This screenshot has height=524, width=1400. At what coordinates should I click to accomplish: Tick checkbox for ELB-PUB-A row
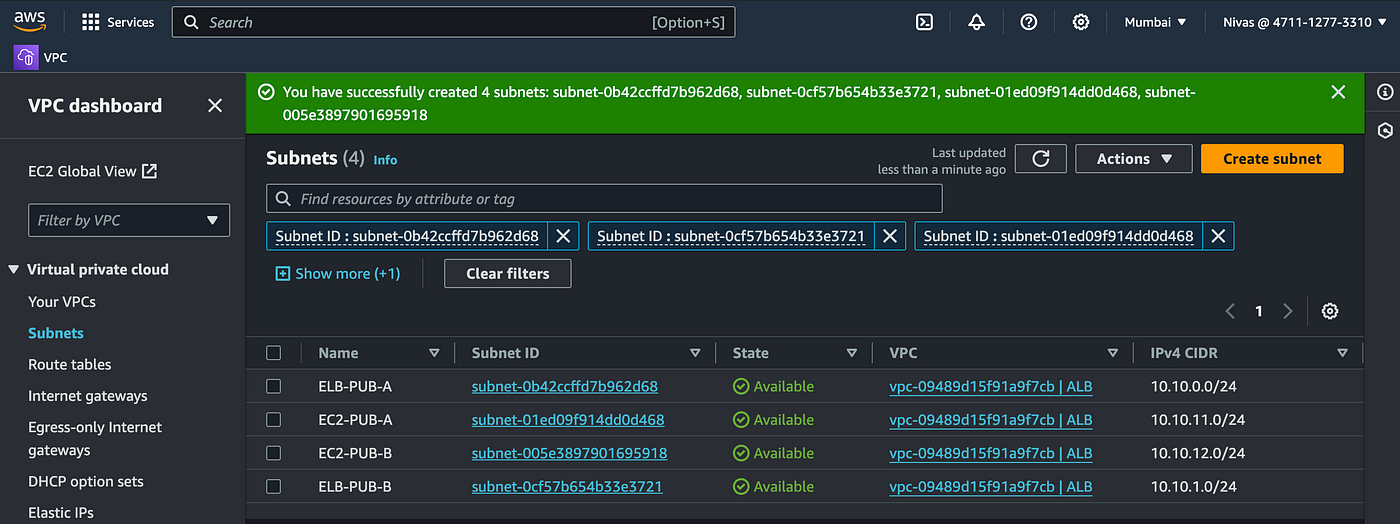(274, 386)
